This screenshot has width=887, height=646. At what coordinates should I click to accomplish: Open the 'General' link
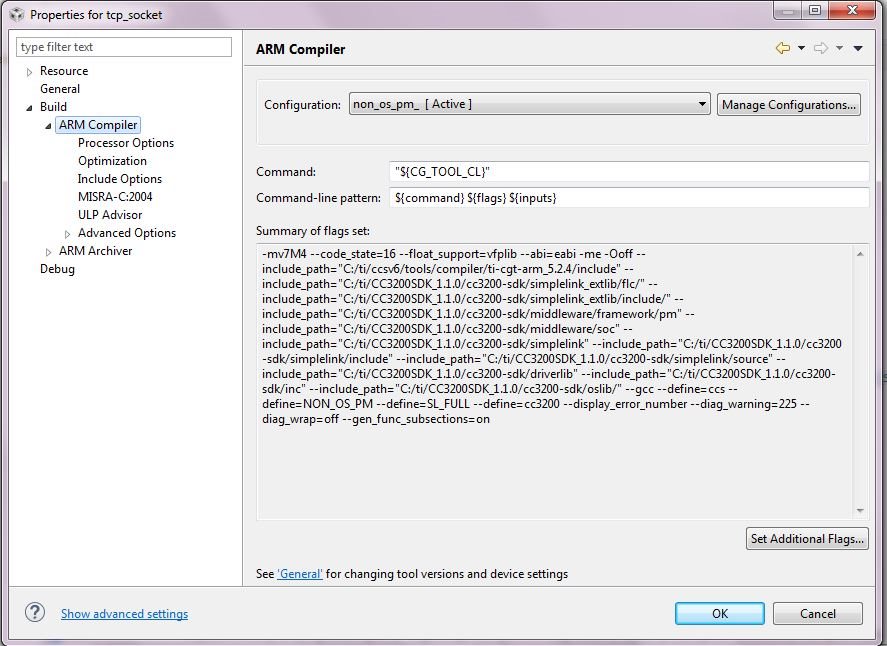(300, 574)
